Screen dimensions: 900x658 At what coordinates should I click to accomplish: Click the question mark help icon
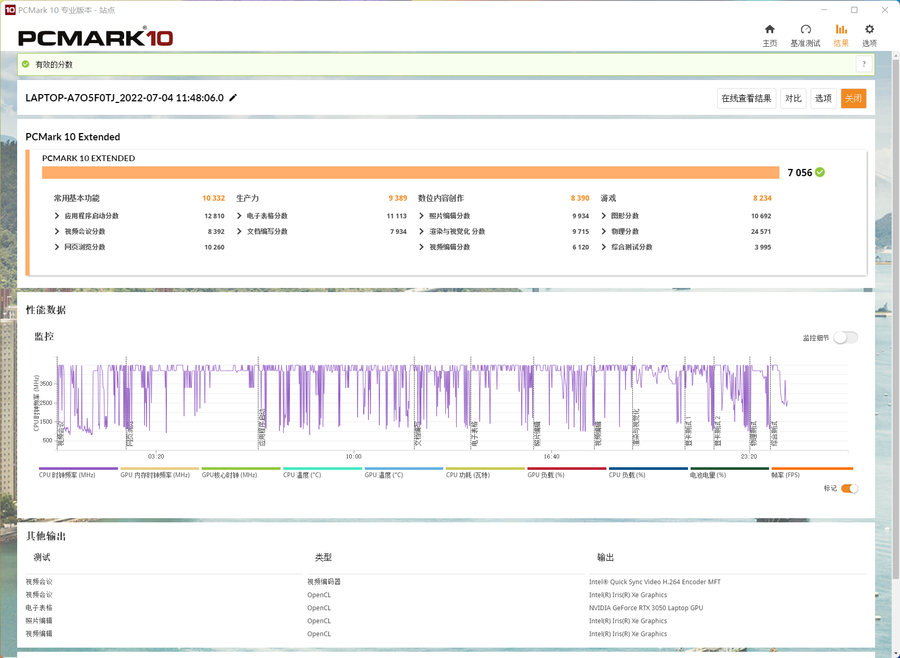pyautogui.click(x=863, y=64)
